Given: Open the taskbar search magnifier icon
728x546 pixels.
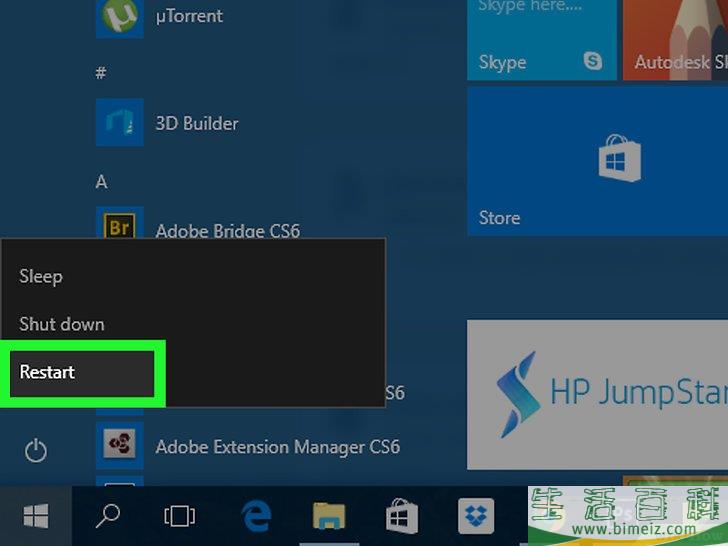Looking at the screenshot, I should pos(107,516).
